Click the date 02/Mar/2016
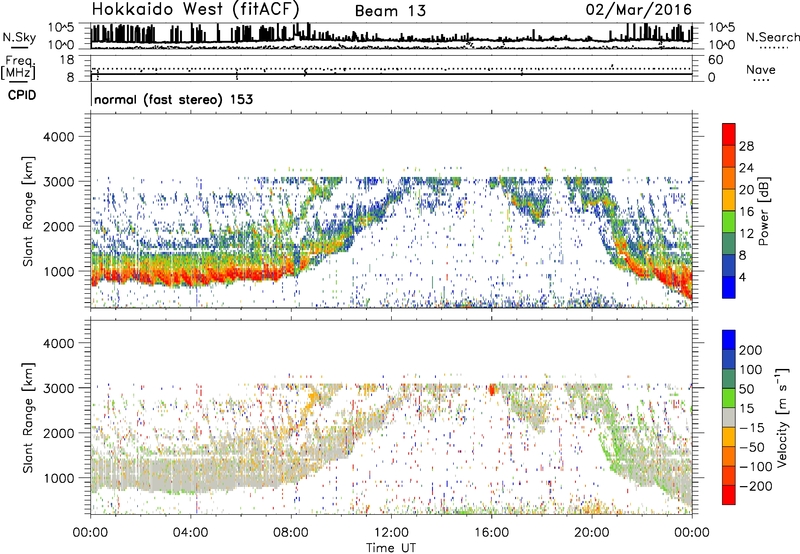 point(639,10)
